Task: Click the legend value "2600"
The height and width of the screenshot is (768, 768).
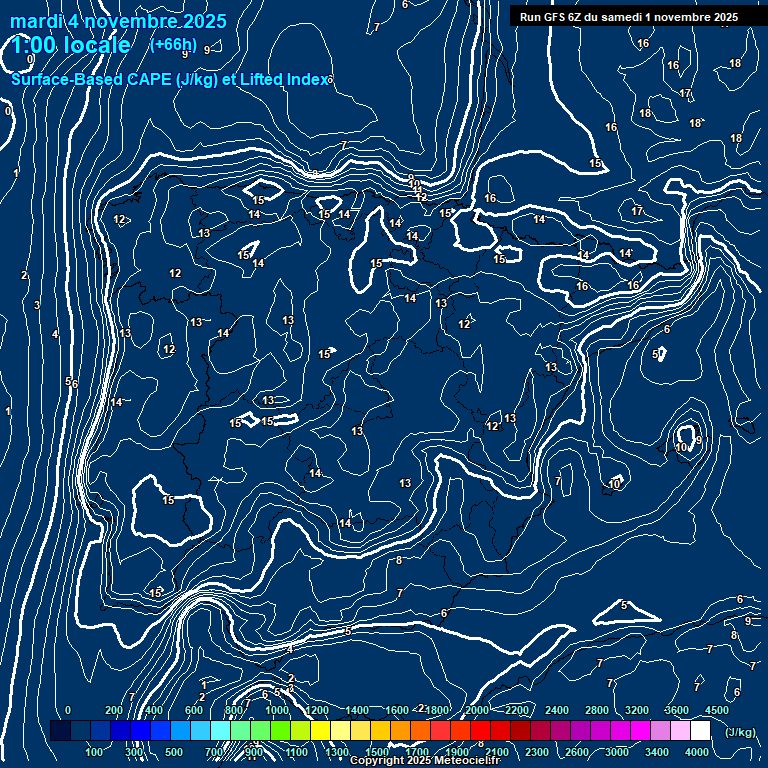Action: point(577,752)
